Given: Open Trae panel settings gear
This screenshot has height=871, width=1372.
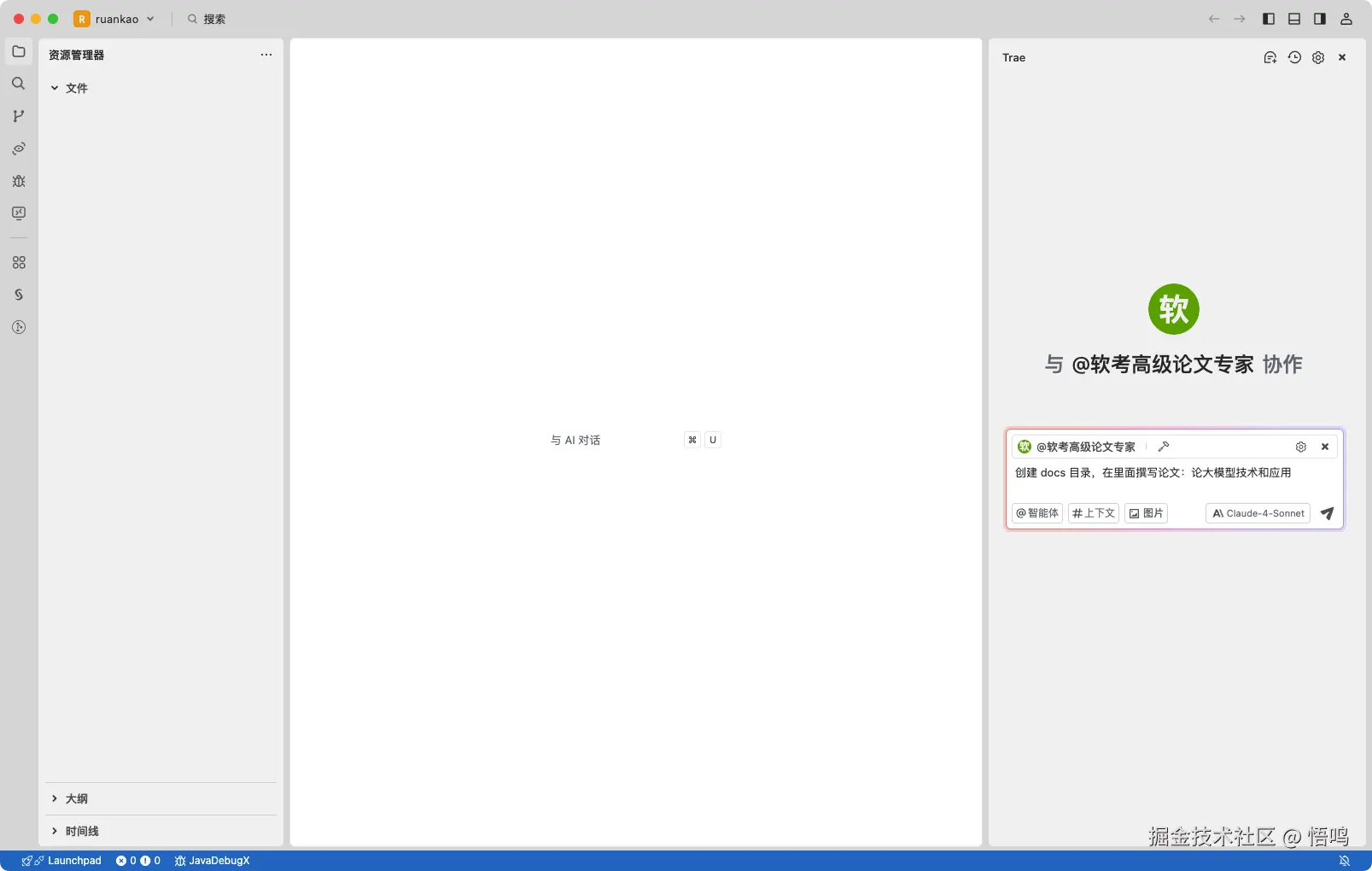Looking at the screenshot, I should pos(1318,57).
